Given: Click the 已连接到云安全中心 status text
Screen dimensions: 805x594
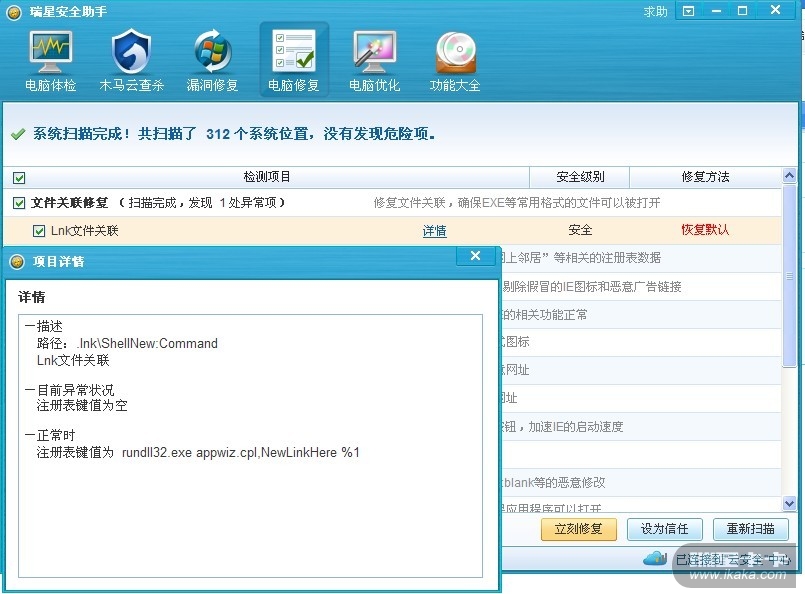Looking at the screenshot, I should [733, 559].
